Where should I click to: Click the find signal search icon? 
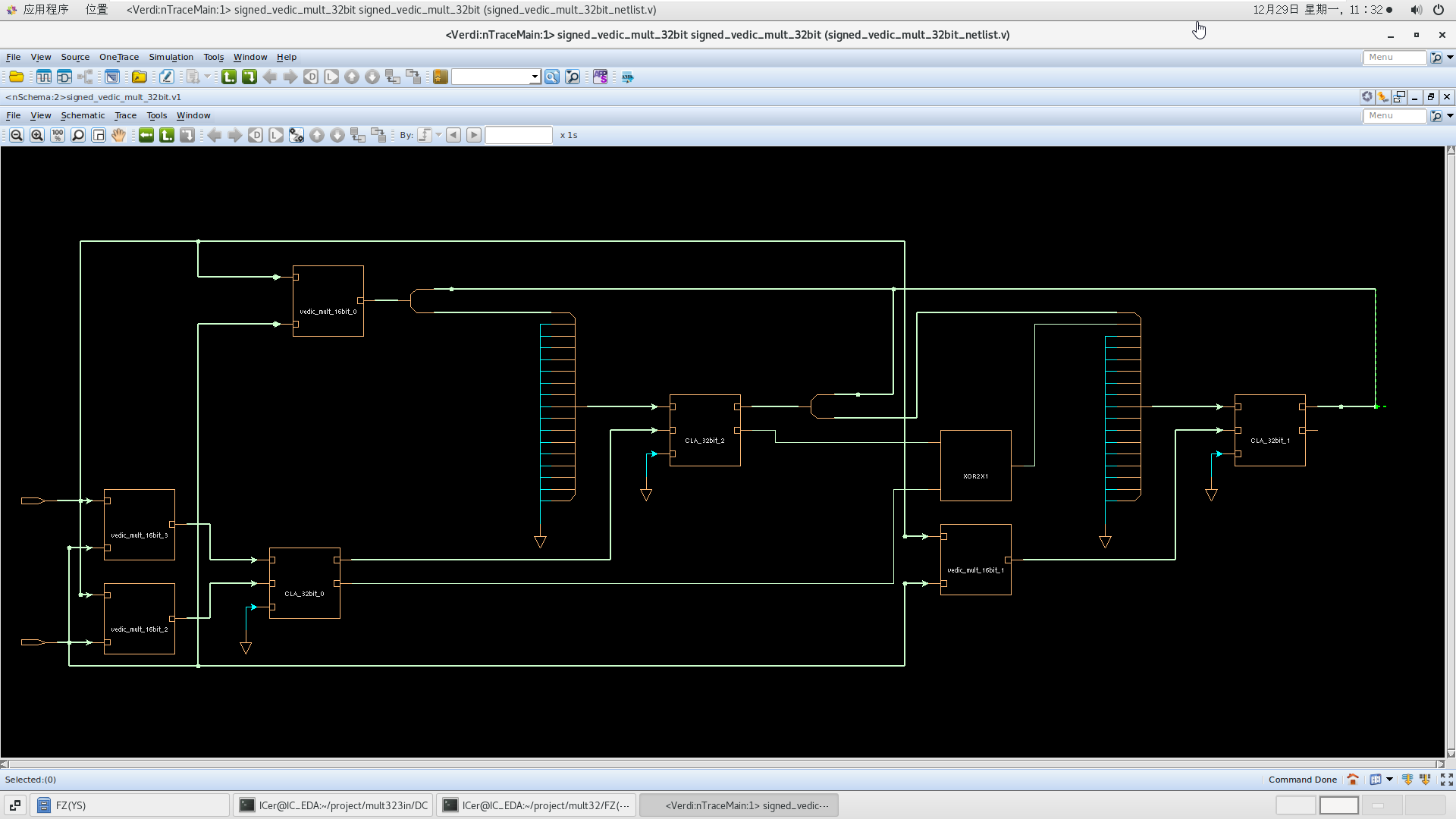click(x=551, y=77)
